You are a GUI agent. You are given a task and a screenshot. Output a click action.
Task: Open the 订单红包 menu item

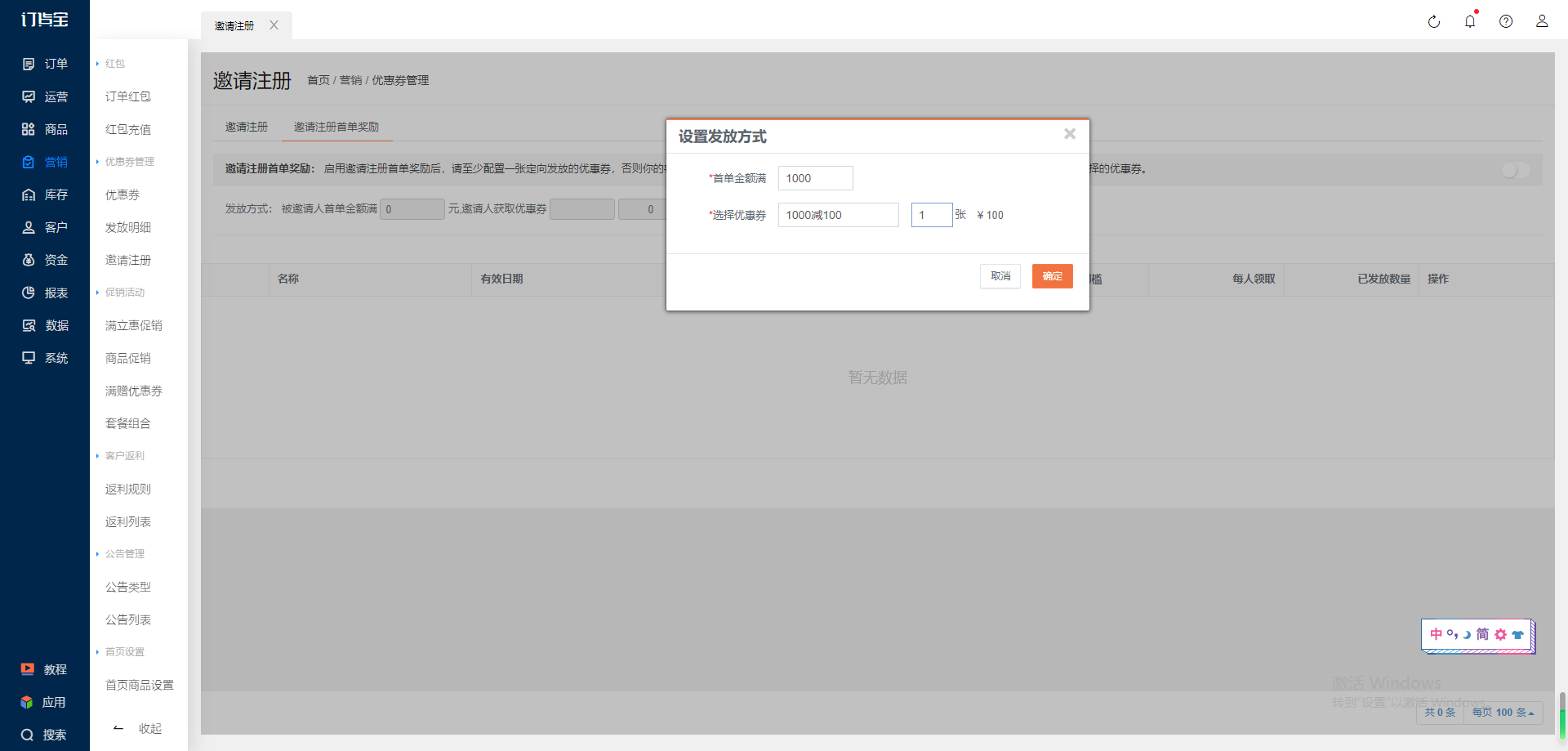point(128,96)
